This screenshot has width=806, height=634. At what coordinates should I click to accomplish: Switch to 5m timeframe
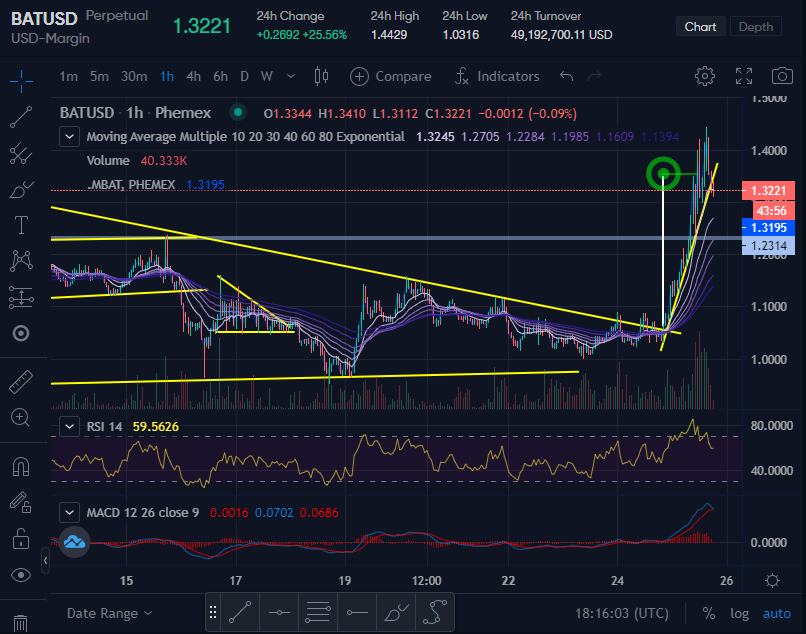click(99, 76)
